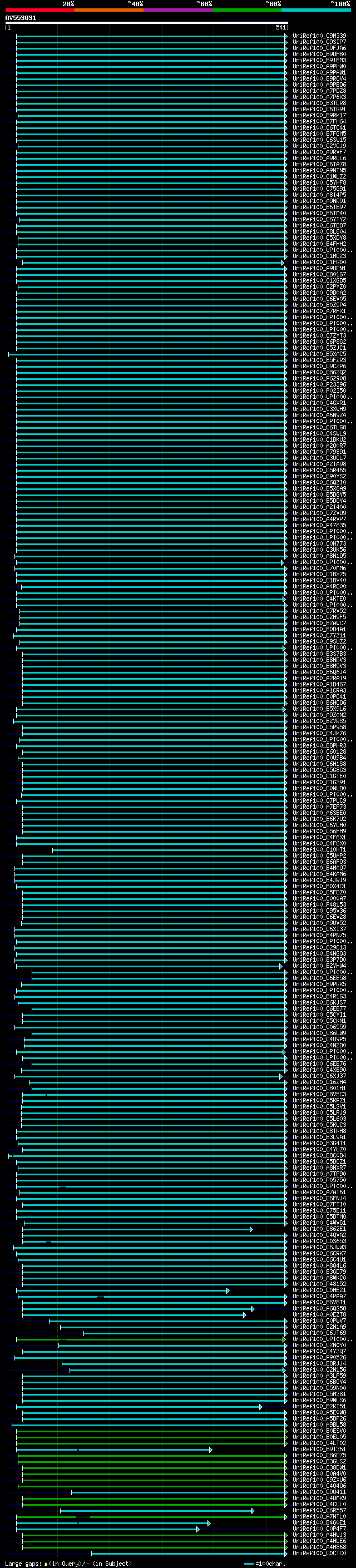Select UniRef100_A9NR91 label
Viewport: 356px width, 1568px height.
319,201
